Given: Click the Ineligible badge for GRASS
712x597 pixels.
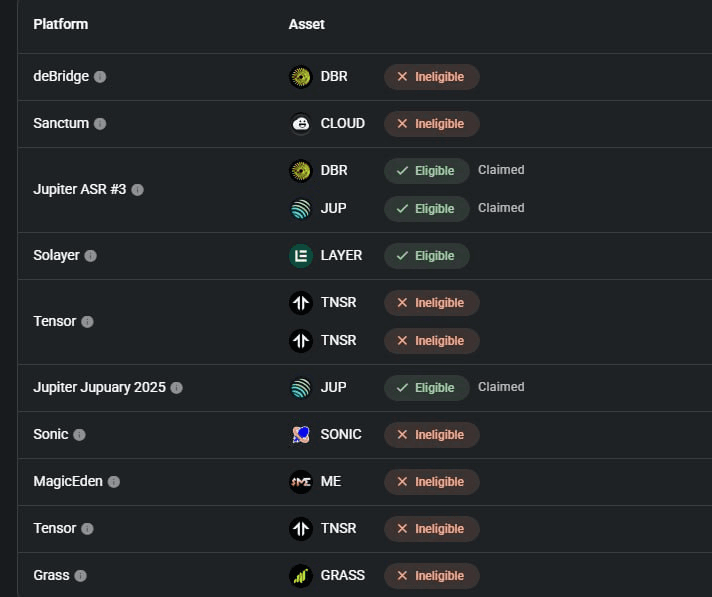Looking at the screenshot, I should pos(431,576).
